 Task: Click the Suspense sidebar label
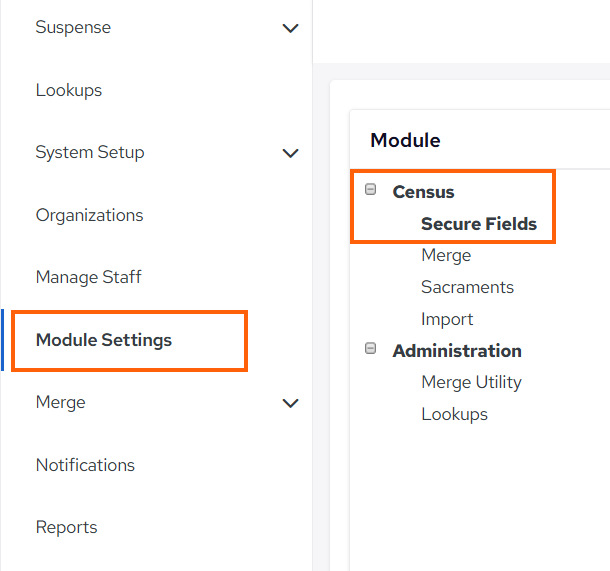click(73, 28)
